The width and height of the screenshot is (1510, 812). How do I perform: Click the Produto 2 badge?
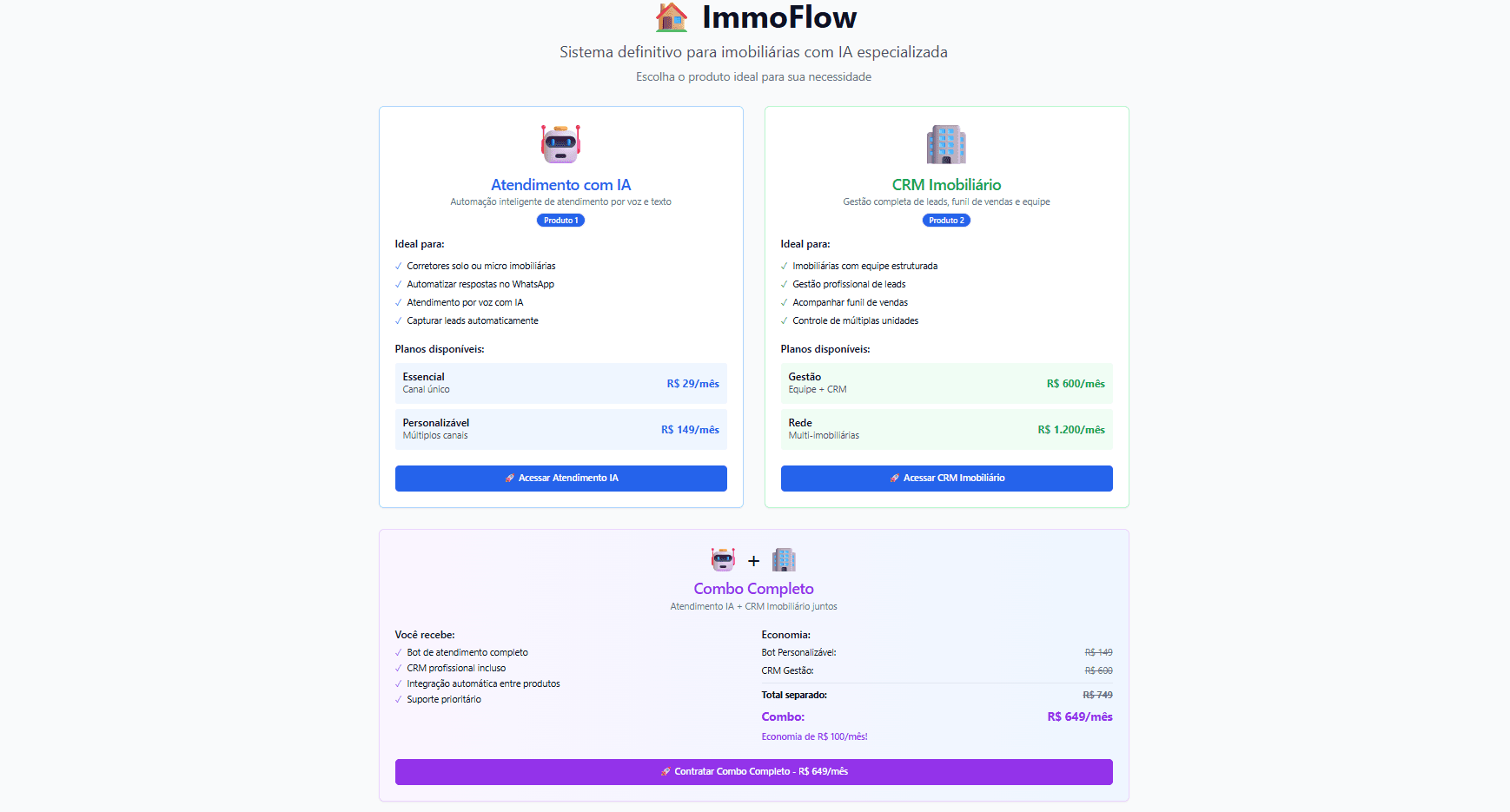946,220
